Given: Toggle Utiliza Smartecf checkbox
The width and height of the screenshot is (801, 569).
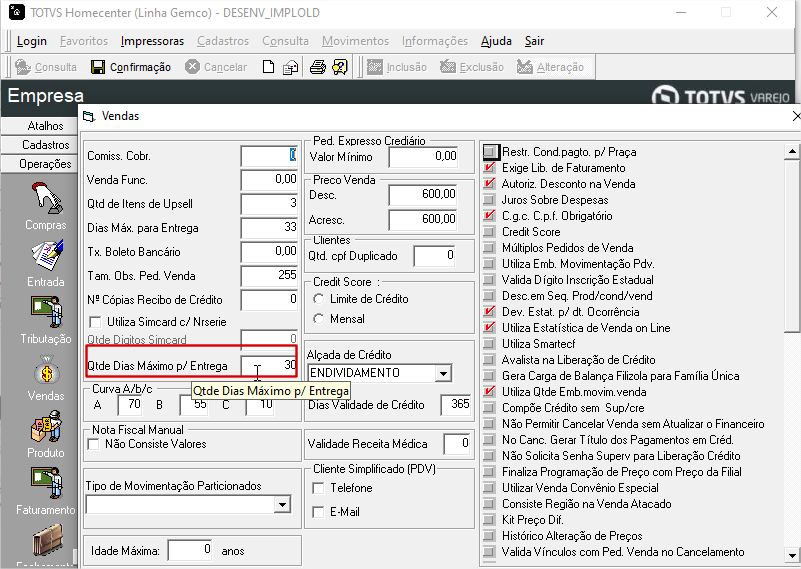Looking at the screenshot, I should 489,344.
